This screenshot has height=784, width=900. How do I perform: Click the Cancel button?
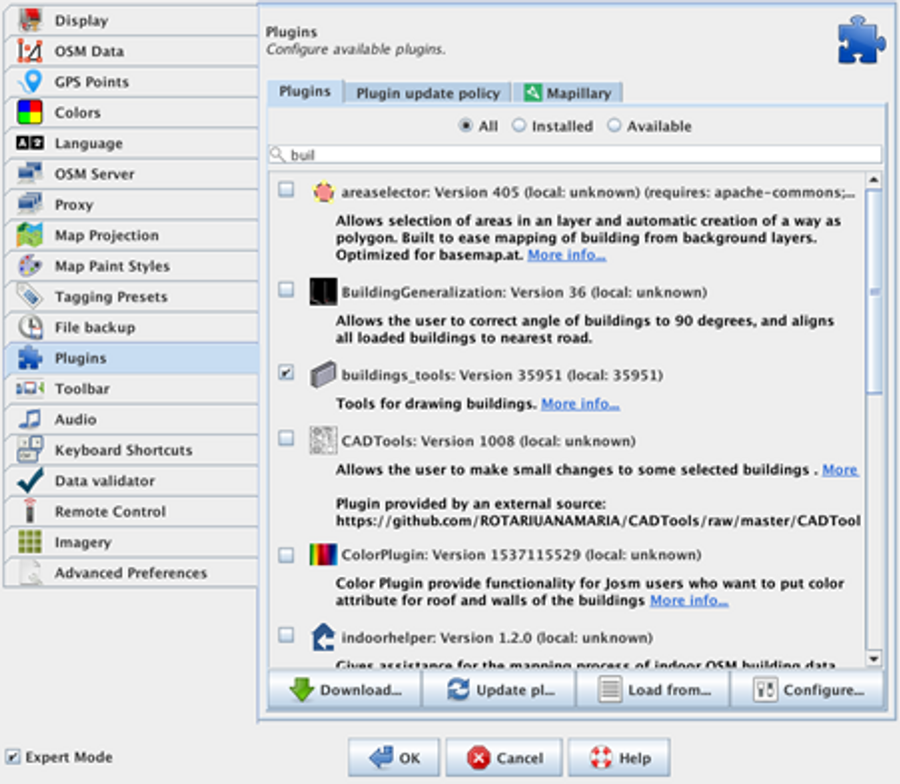pos(504,758)
